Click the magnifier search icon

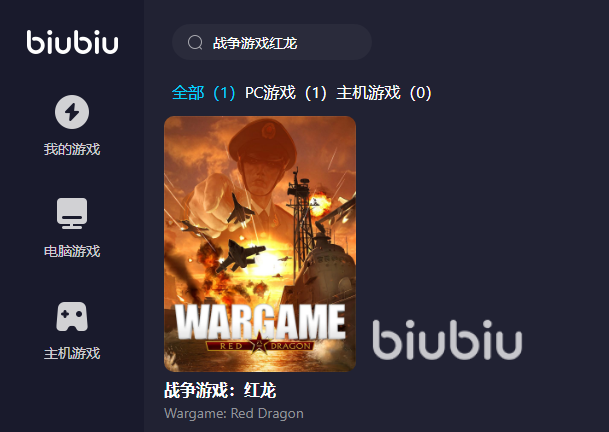point(195,42)
